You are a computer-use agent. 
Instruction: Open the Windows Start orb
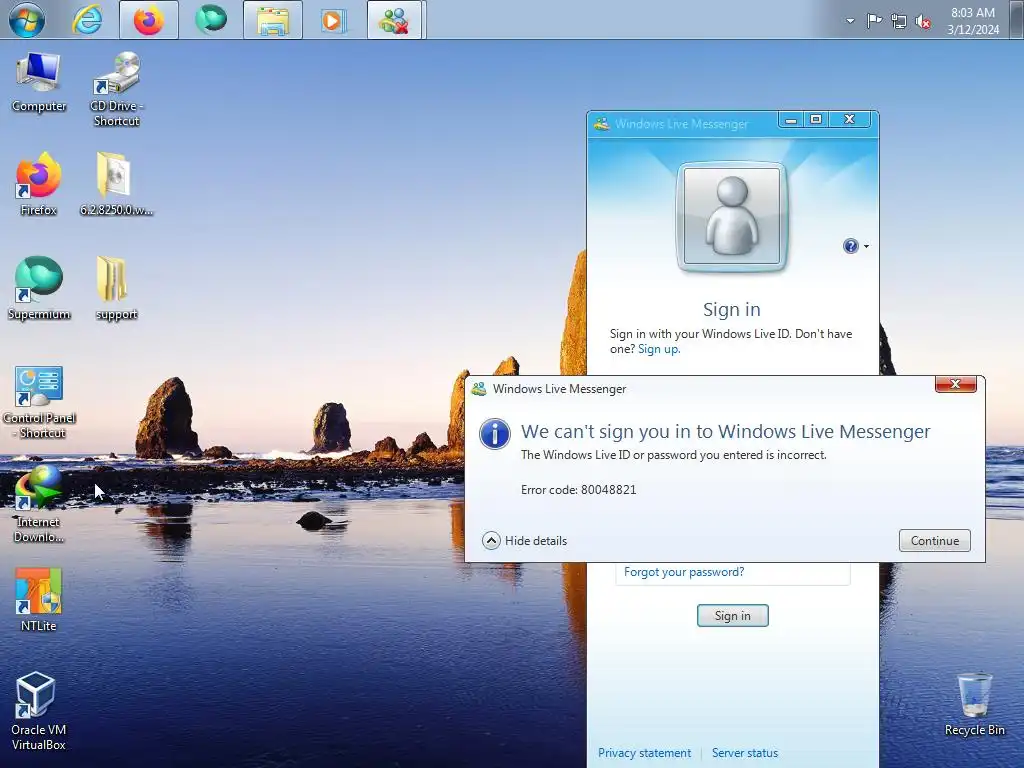click(27, 20)
